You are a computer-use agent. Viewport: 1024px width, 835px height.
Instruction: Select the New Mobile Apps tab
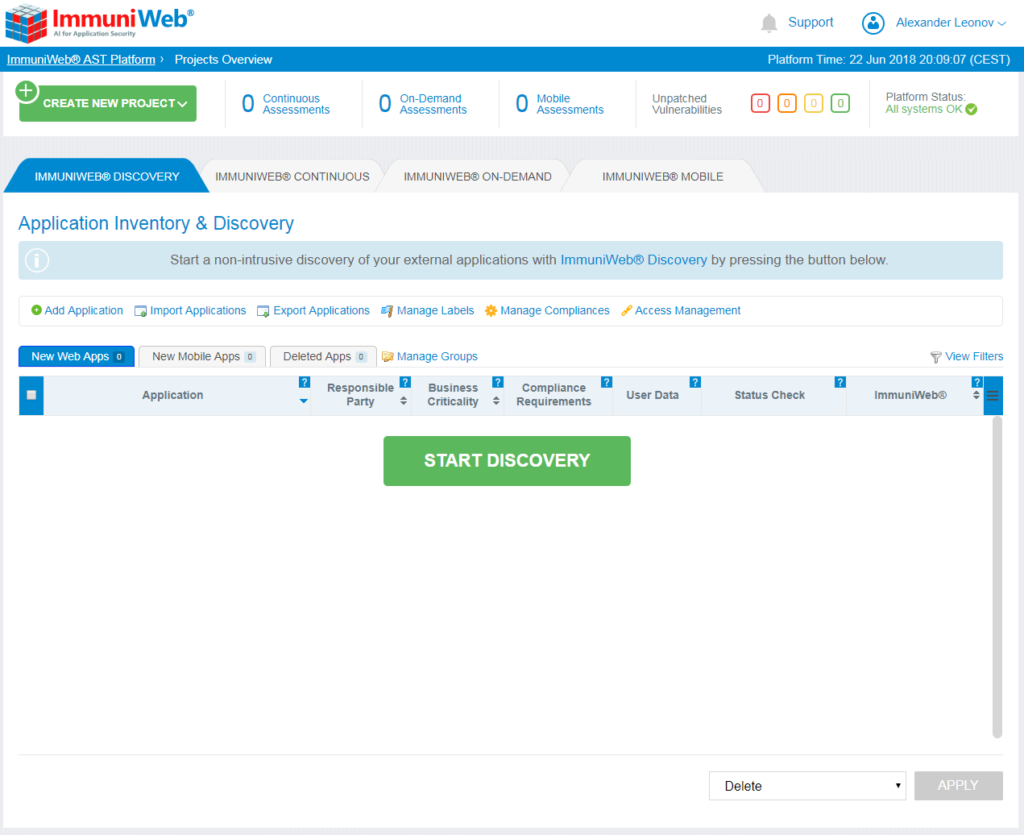pos(202,356)
